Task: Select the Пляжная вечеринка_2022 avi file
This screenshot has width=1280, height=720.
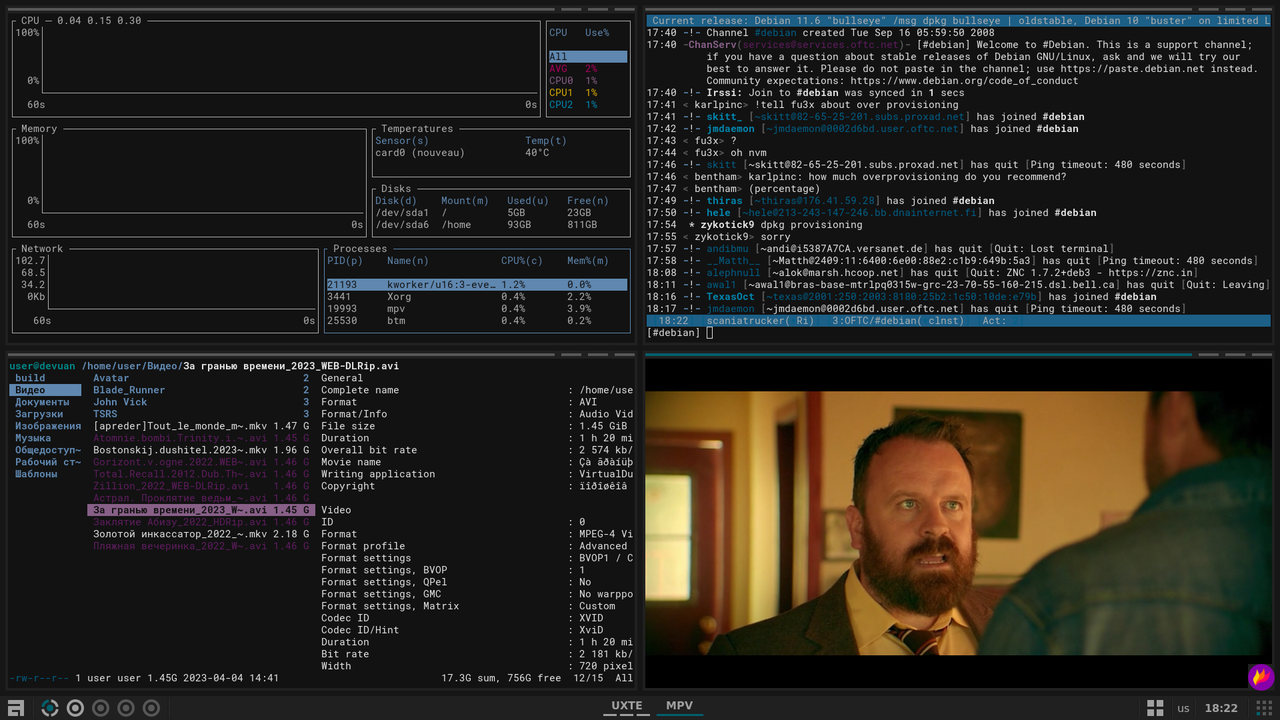Action: (201, 546)
